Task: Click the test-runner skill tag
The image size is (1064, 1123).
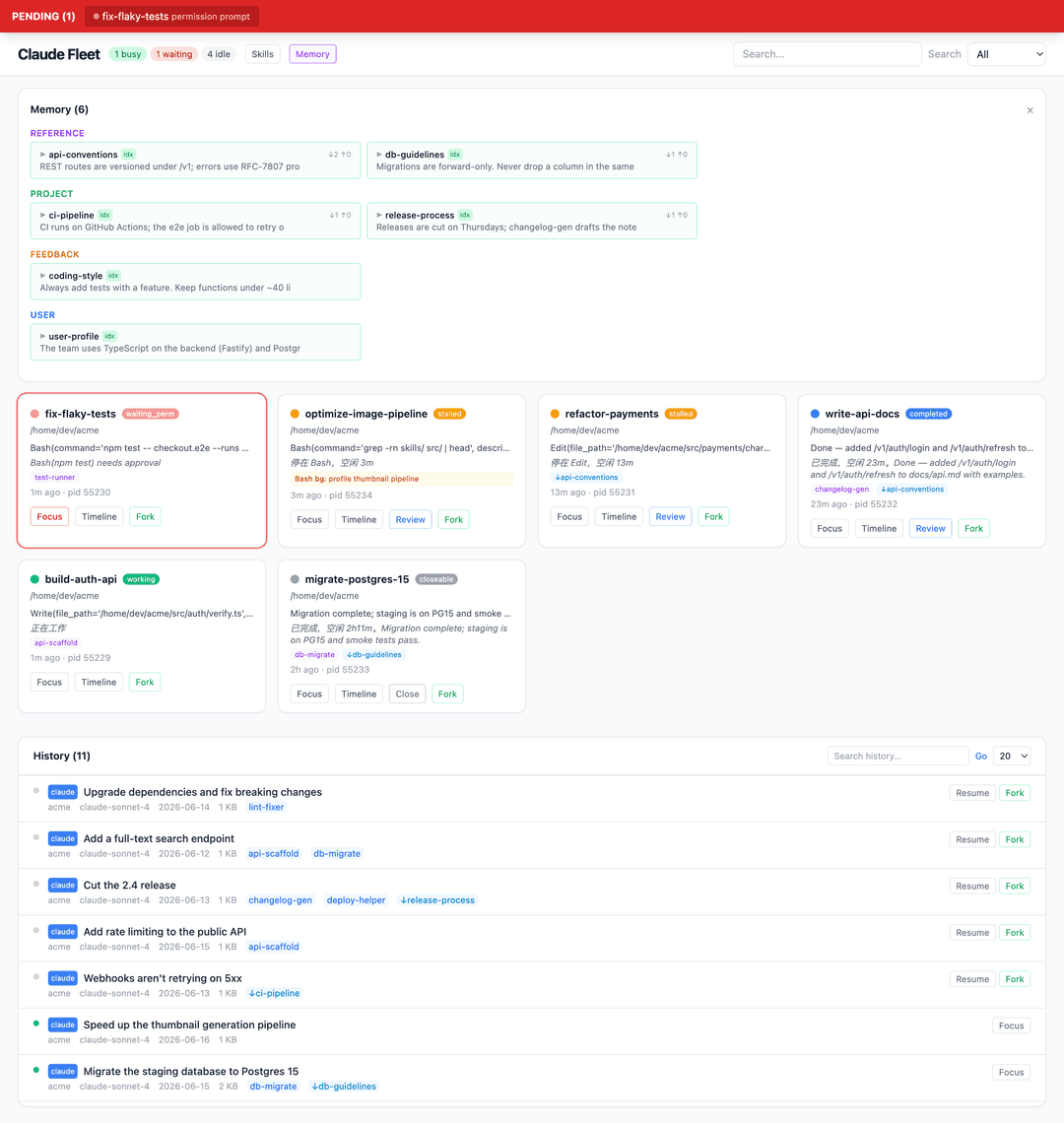Action: [54, 478]
